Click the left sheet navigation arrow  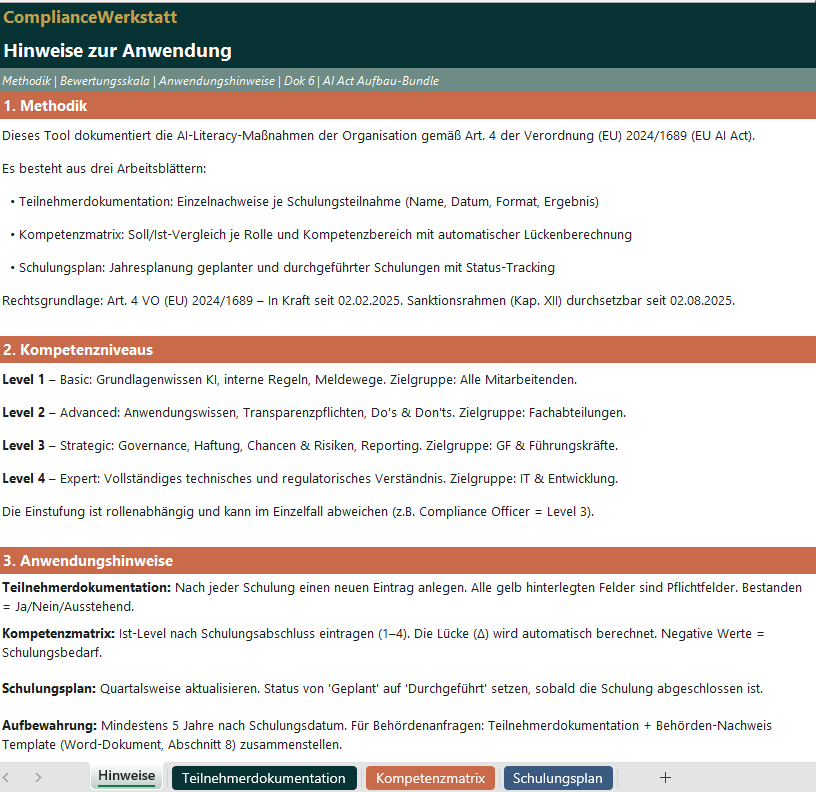tap(10, 776)
